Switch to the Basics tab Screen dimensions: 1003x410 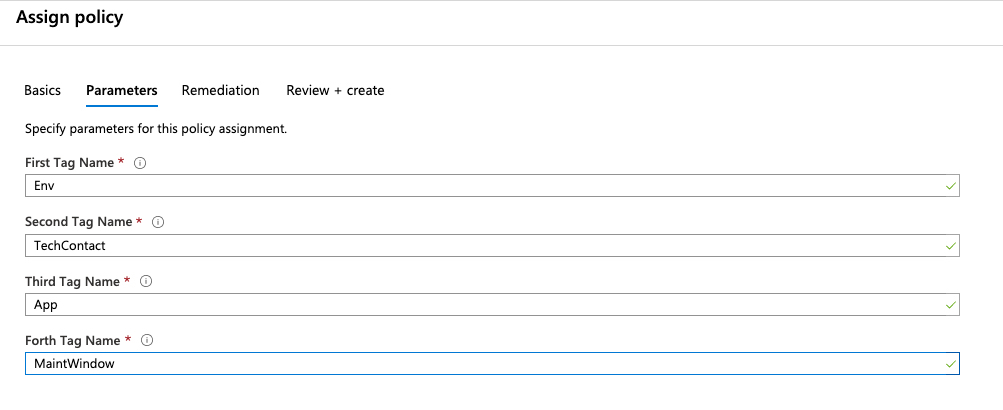(x=42, y=90)
